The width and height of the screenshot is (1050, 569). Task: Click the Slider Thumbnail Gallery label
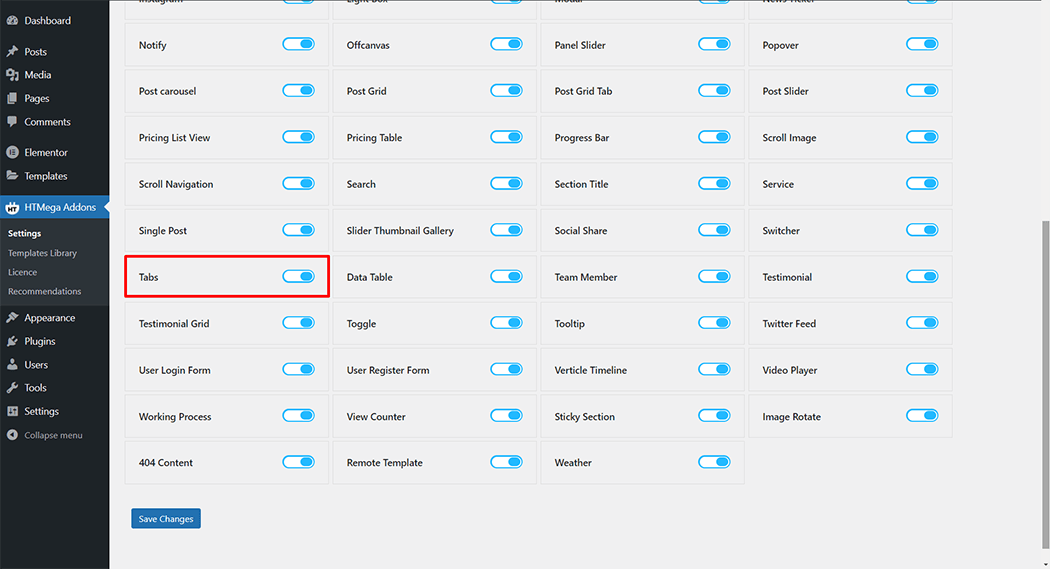point(400,230)
